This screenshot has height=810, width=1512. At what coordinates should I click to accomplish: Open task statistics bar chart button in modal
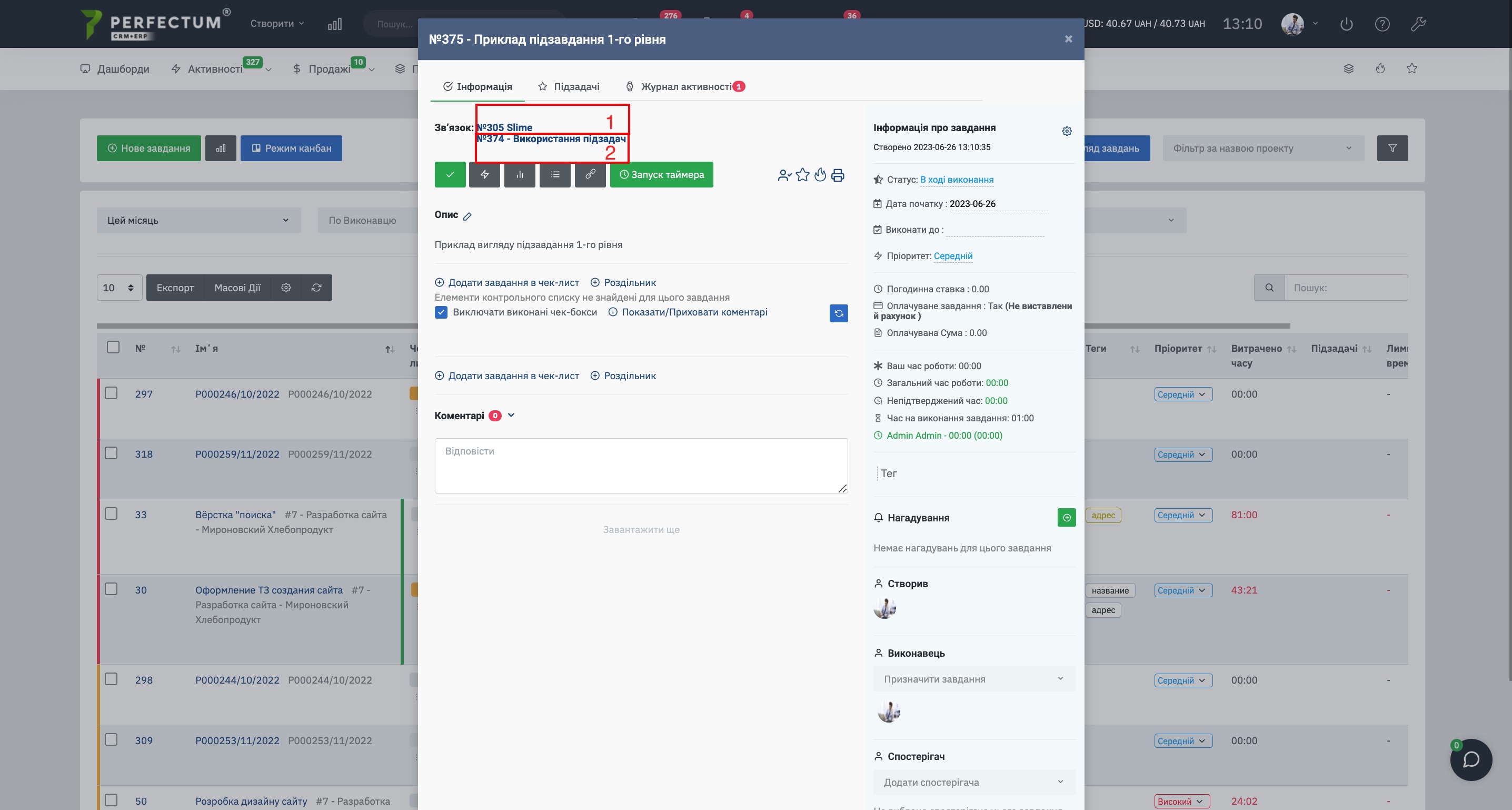click(x=520, y=174)
